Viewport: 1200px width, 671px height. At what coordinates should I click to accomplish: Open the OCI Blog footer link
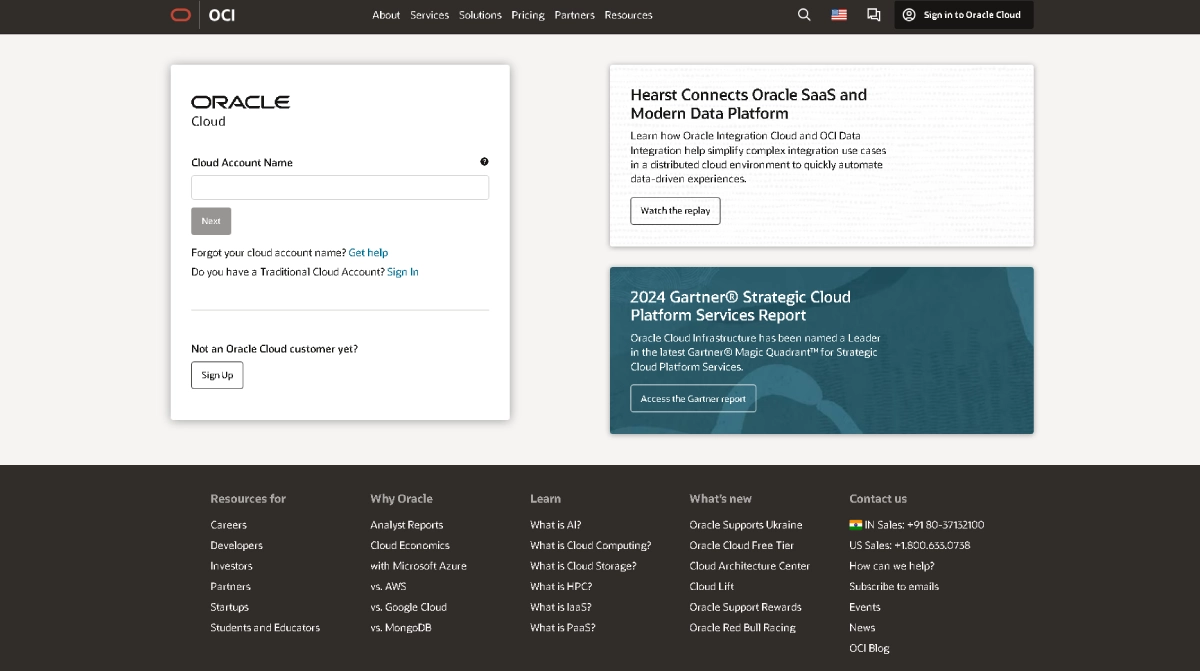coord(869,648)
